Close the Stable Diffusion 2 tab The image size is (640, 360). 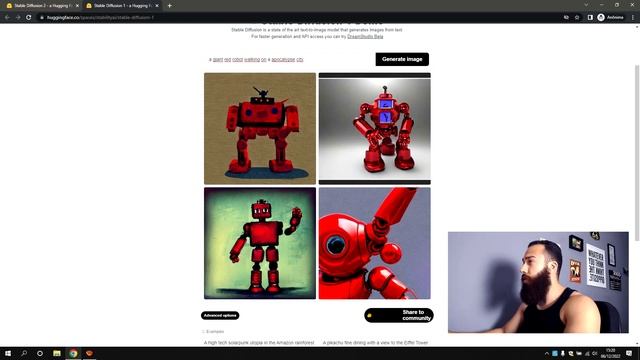(77, 6)
